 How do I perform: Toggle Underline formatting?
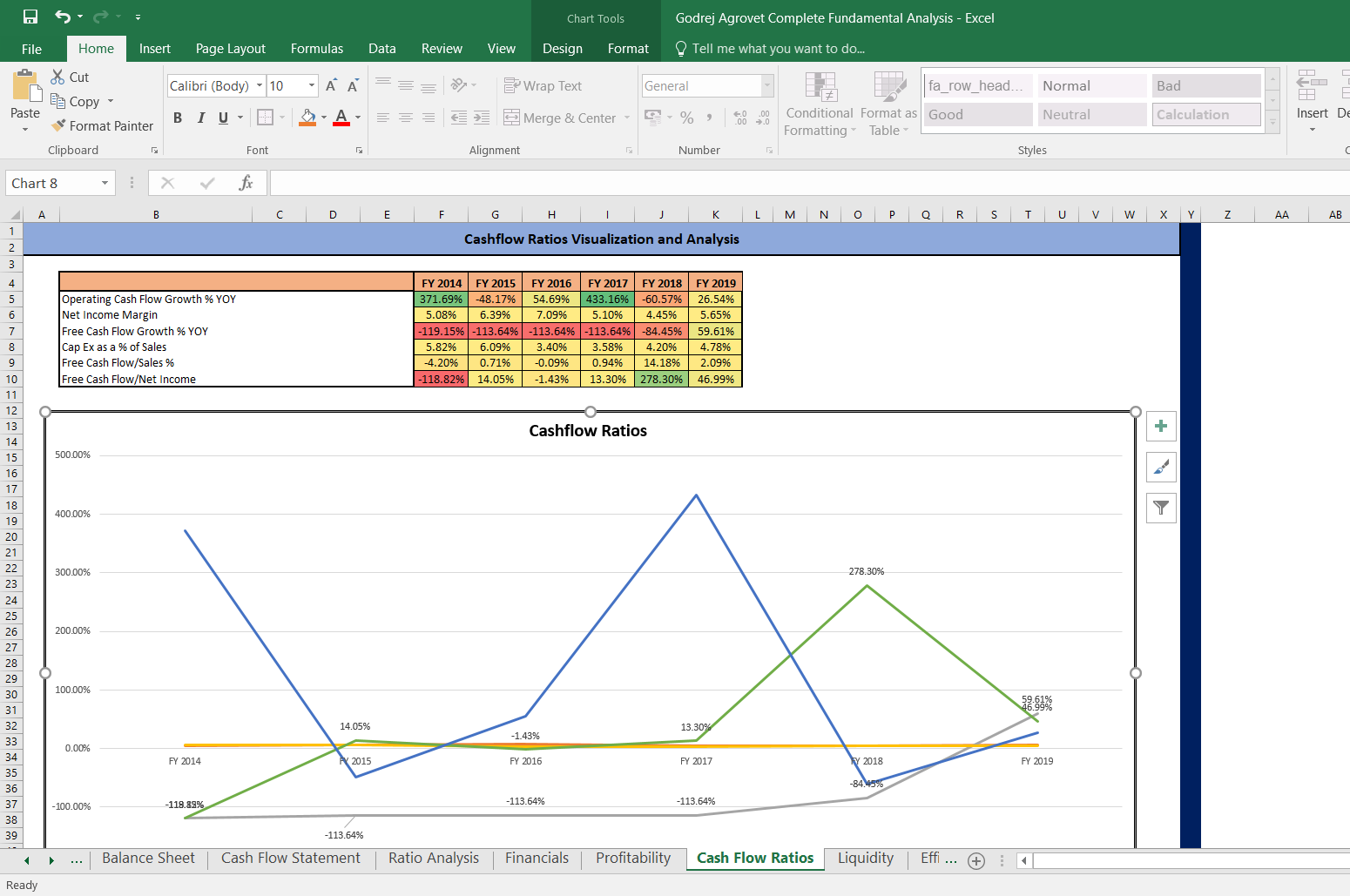pyautogui.click(x=224, y=118)
